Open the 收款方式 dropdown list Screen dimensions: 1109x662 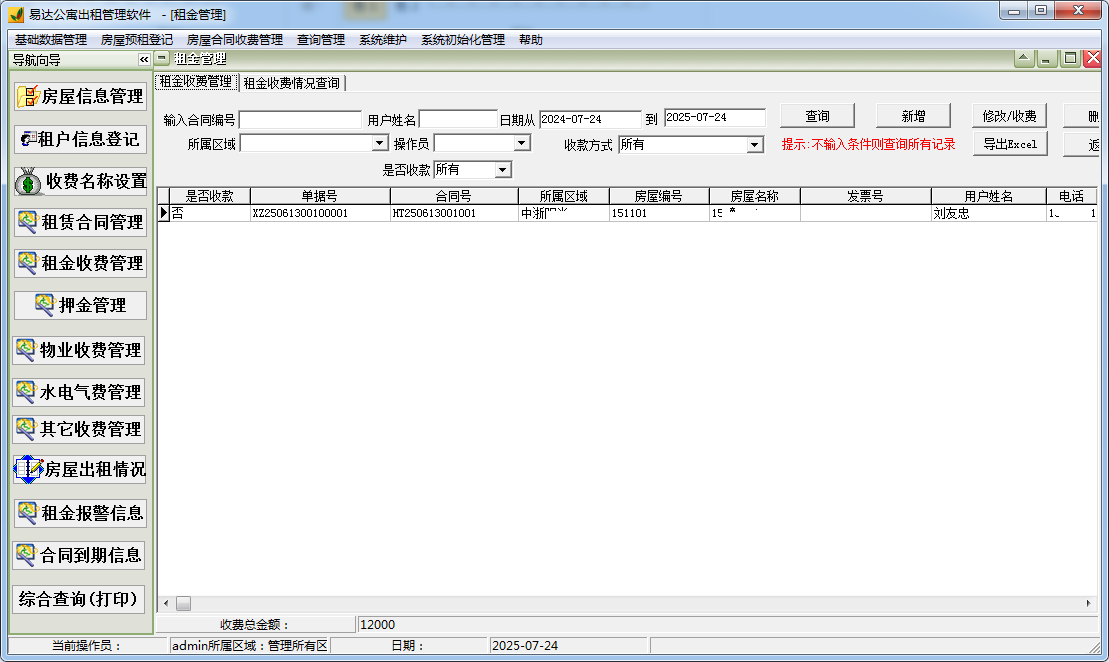point(757,142)
